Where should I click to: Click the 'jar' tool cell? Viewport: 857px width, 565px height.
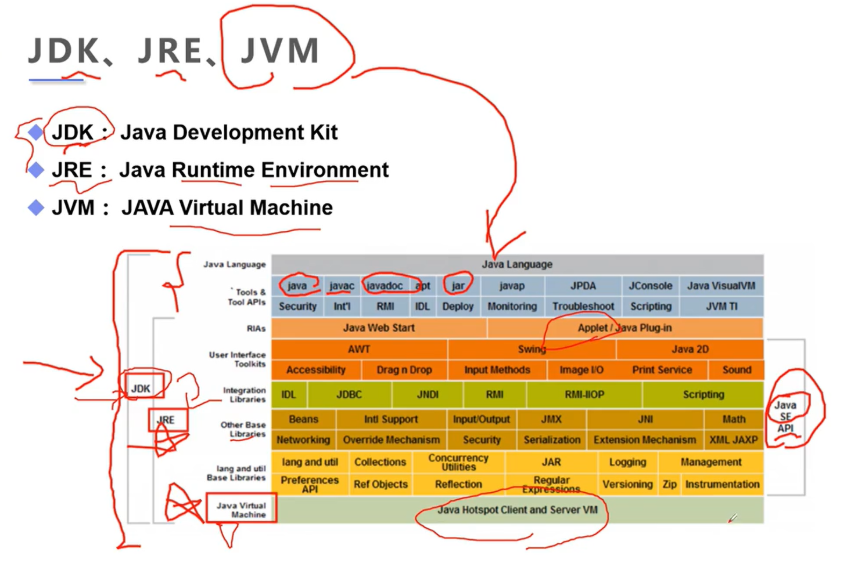(458, 286)
